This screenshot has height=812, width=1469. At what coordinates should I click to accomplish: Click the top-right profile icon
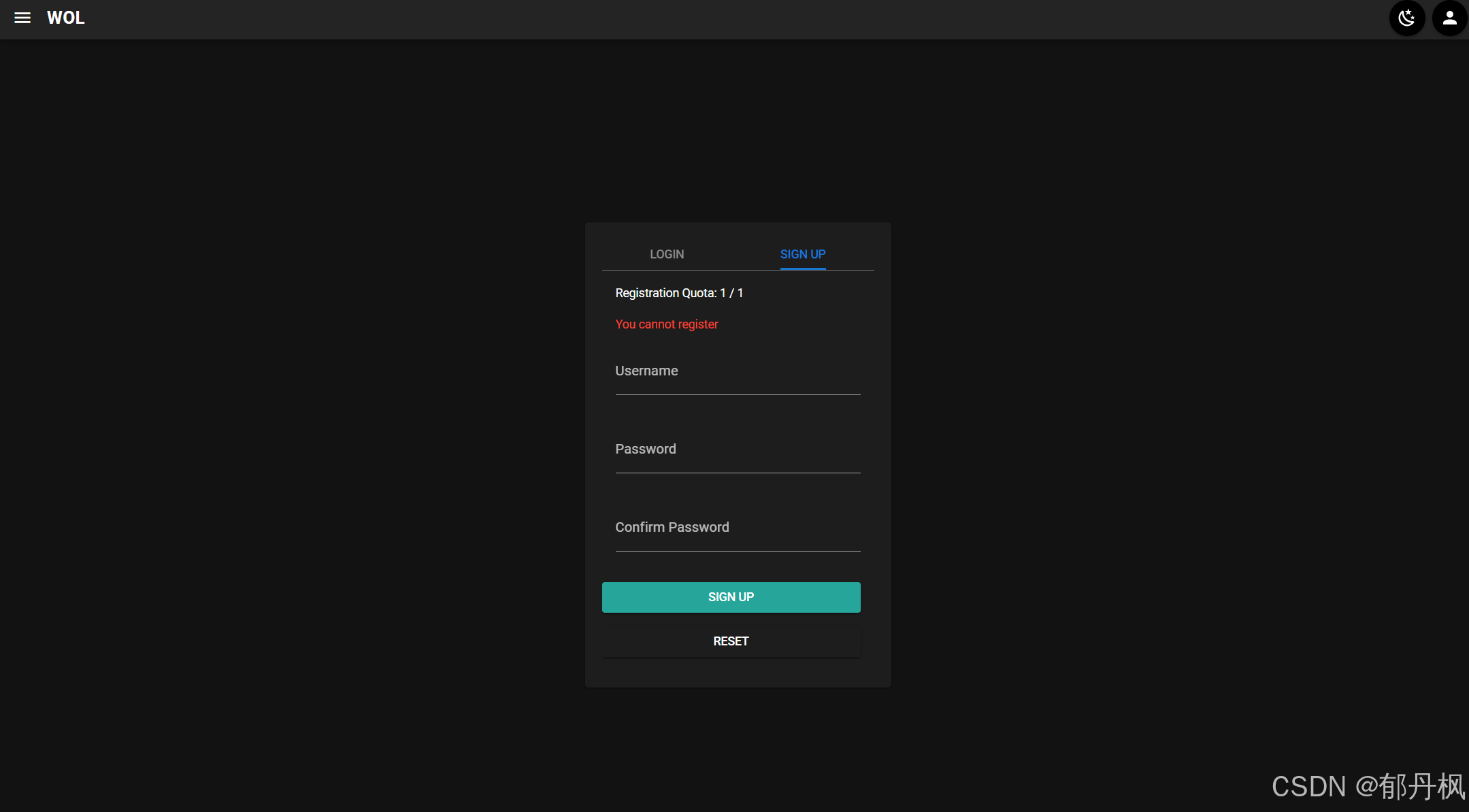click(x=1447, y=18)
